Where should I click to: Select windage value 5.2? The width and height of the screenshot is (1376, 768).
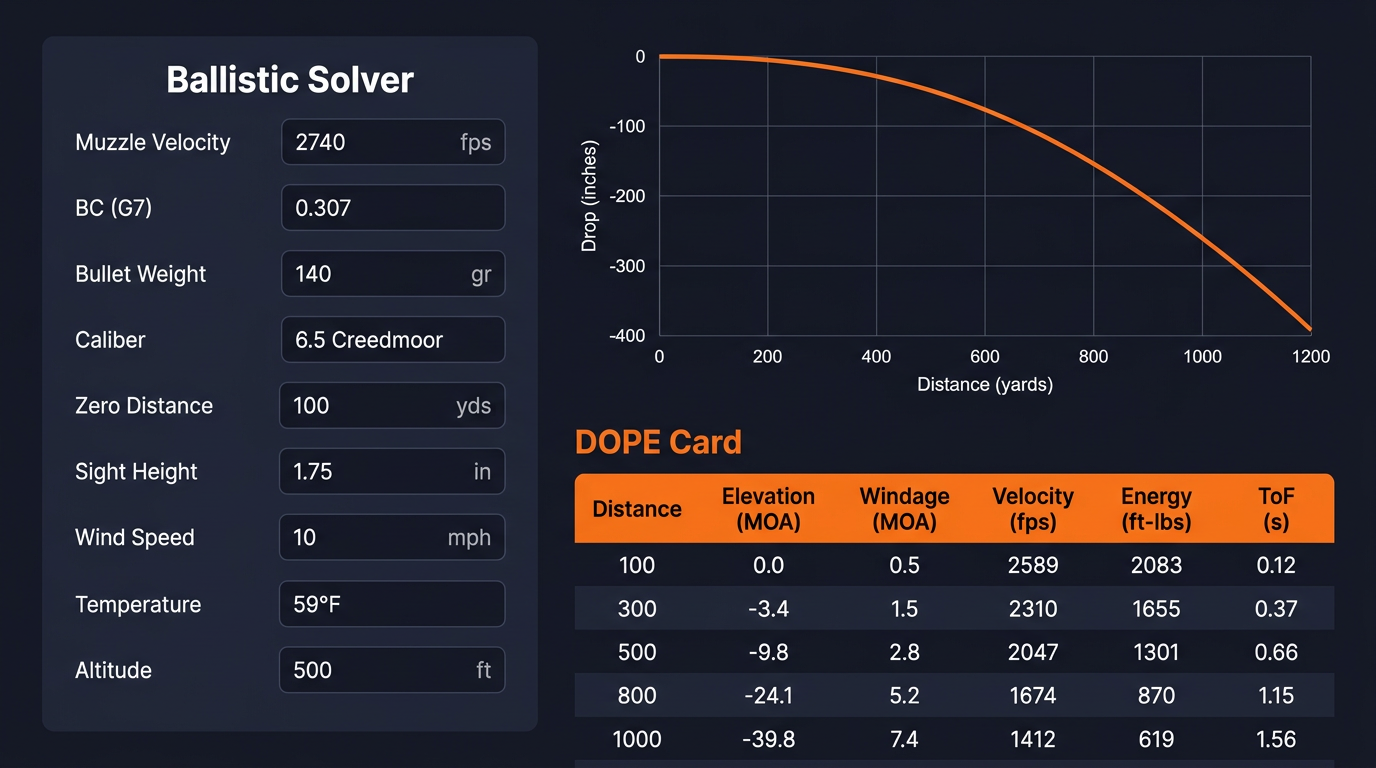pyautogui.click(x=904, y=696)
